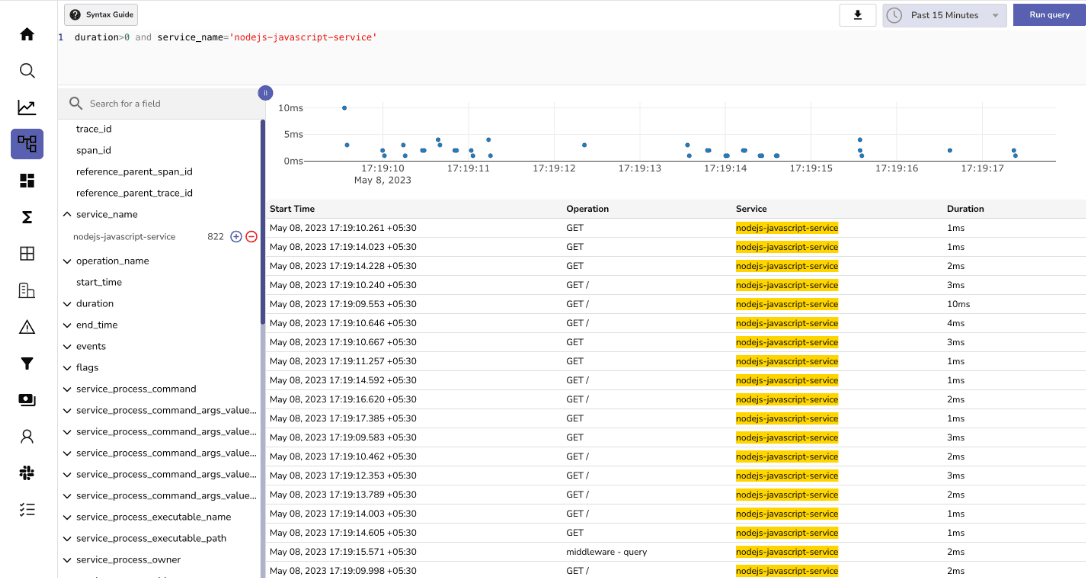Click the plus include icon for nodejs-javascript-service

tap(236, 237)
